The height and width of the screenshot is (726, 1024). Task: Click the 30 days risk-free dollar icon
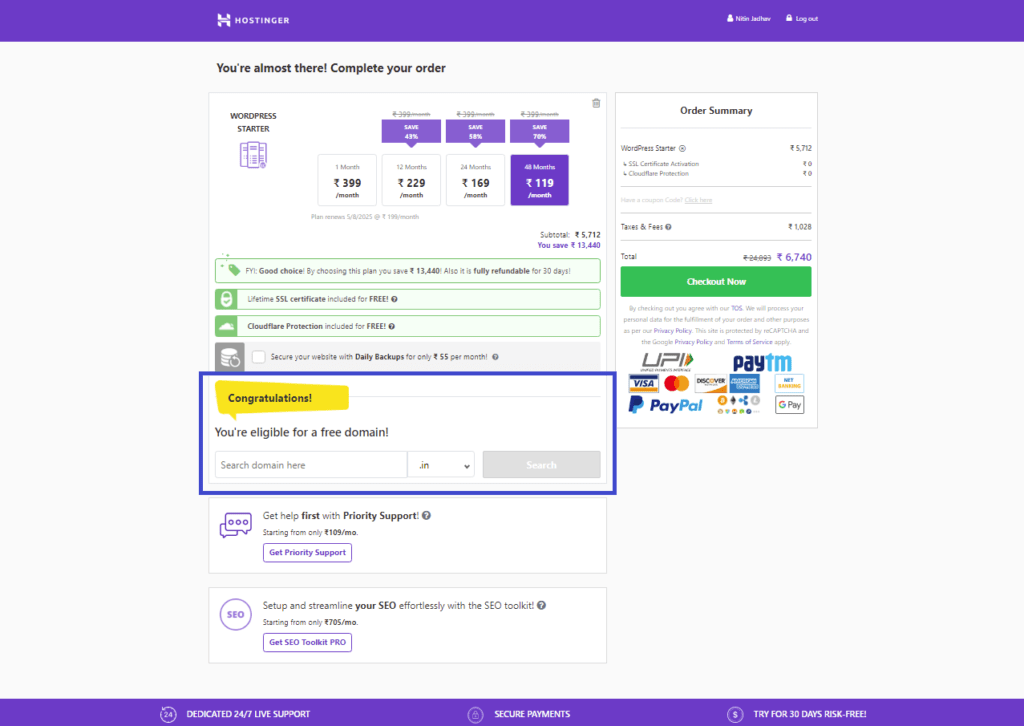coord(735,714)
